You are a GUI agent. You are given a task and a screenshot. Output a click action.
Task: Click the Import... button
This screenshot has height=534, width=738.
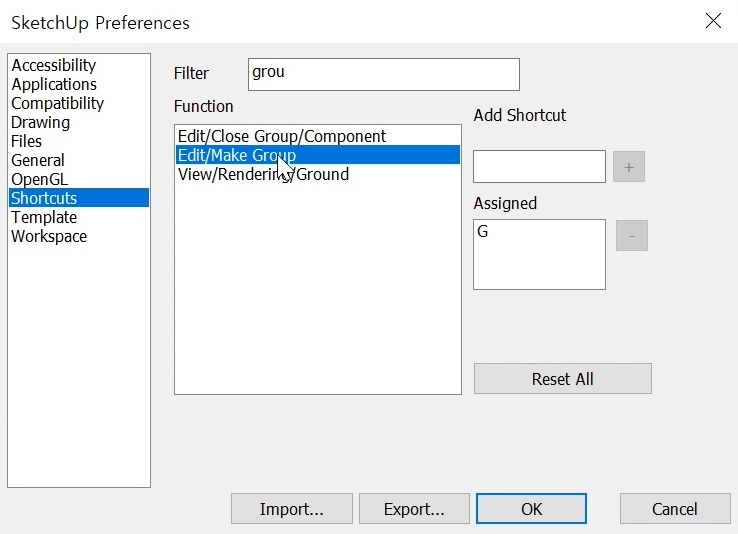(x=292, y=509)
